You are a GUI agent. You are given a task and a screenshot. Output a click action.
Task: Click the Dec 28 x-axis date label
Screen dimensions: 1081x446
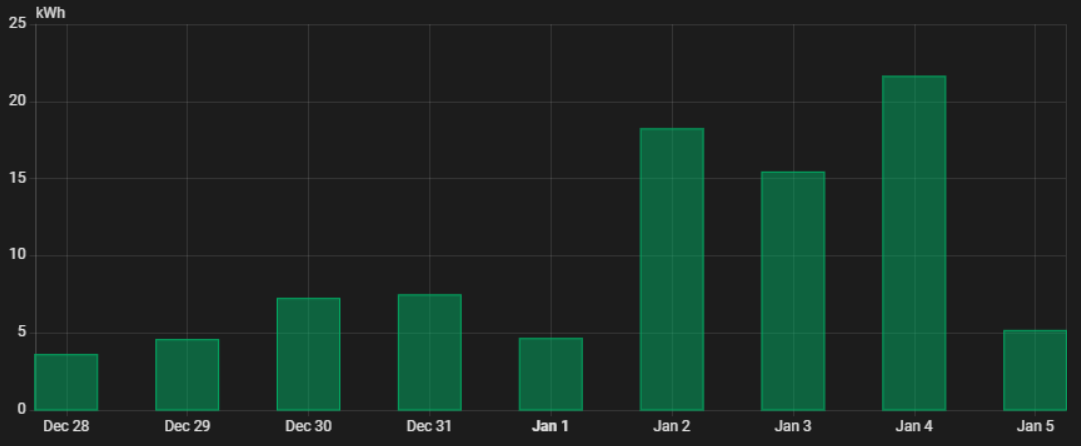coord(66,426)
